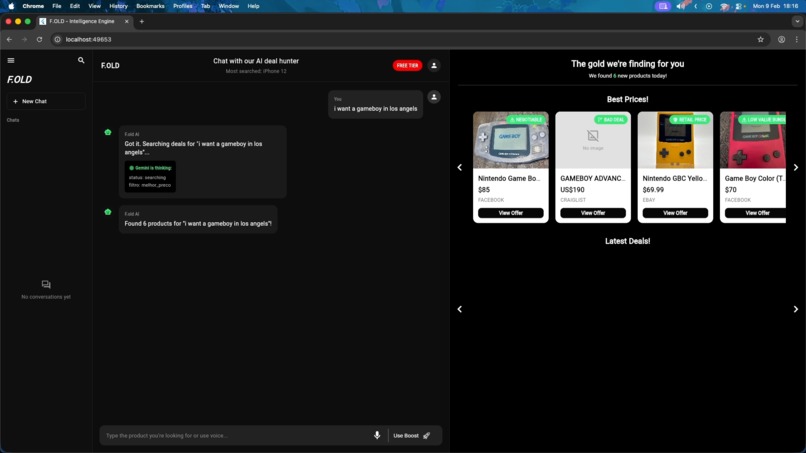The width and height of the screenshot is (806, 453).
Task: Click 'Found 6 products' message text
Action: 198,224
